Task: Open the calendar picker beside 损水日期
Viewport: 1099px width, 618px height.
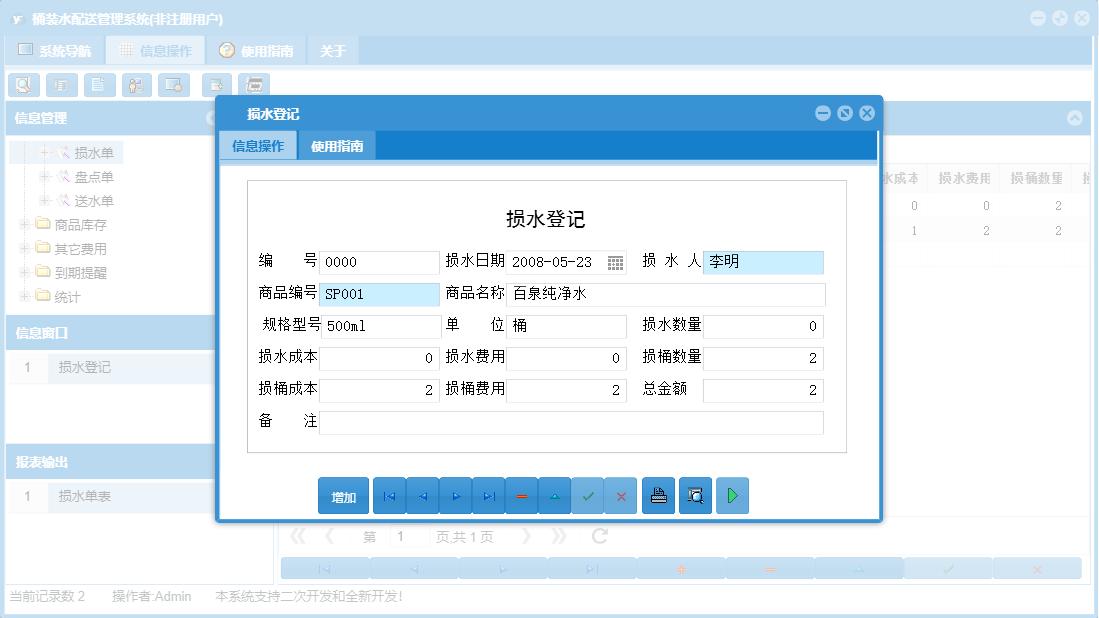Action: [617, 262]
